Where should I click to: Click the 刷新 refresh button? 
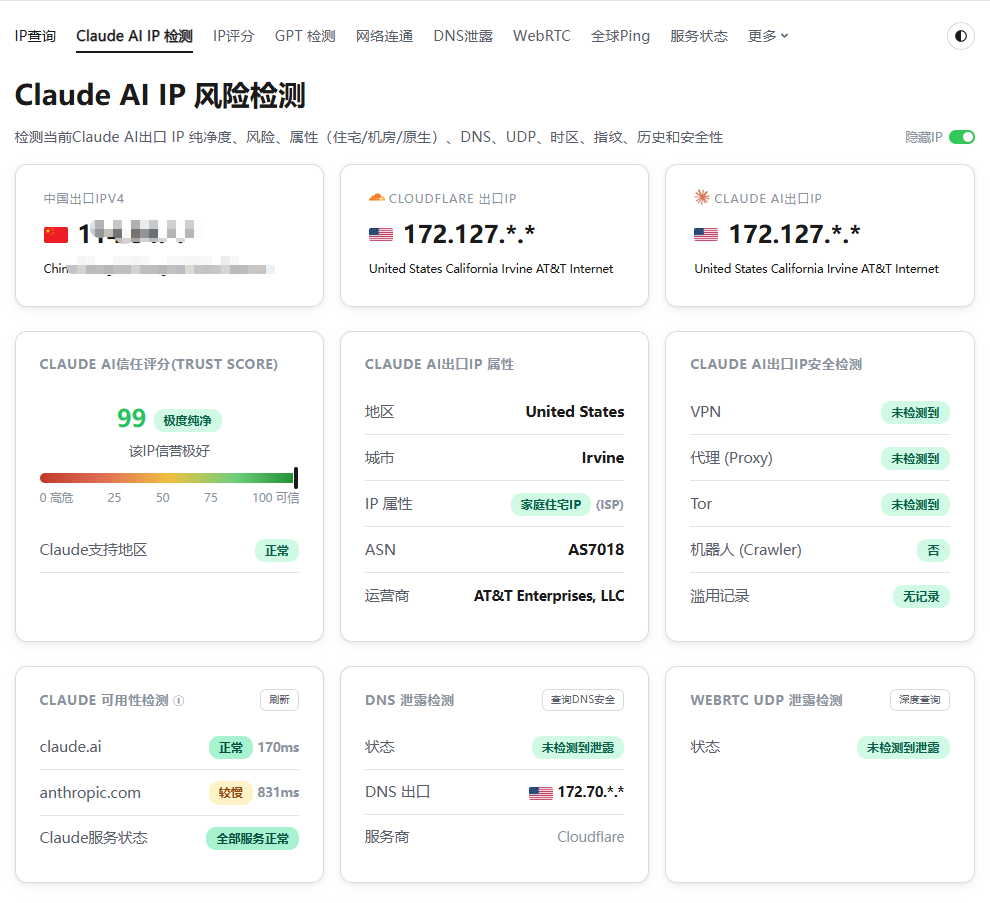279,700
